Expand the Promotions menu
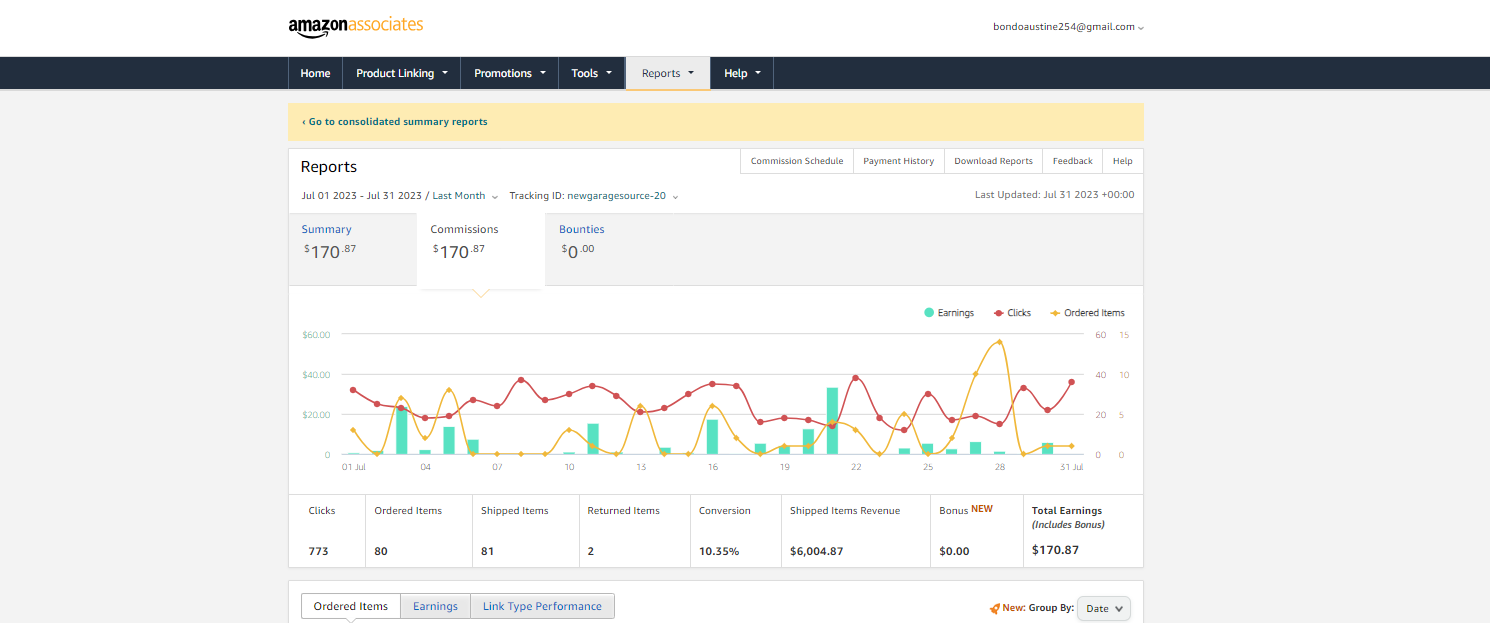 click(x=510, y=73)
